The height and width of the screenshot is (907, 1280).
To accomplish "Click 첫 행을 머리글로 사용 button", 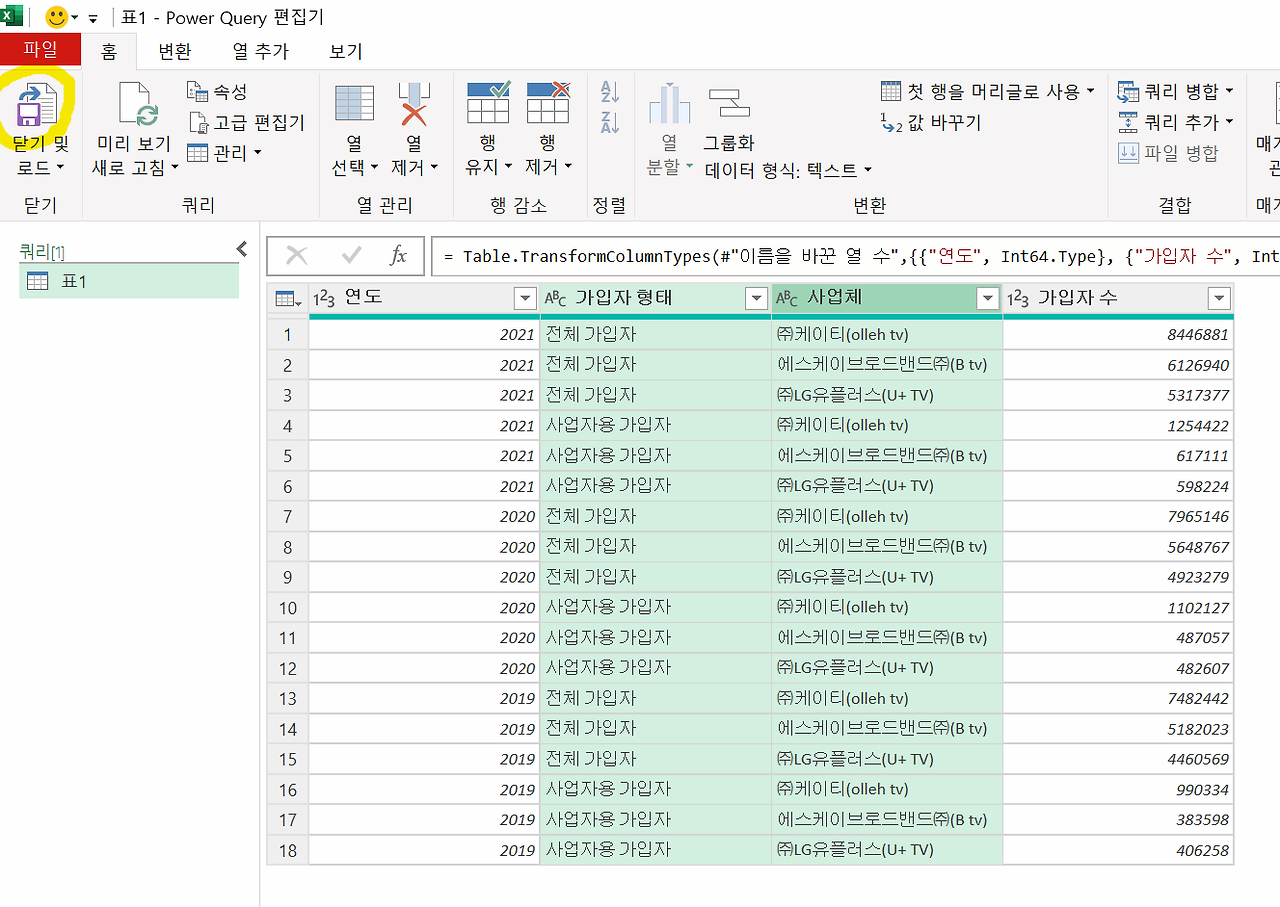I will click(x=987, y=91).
